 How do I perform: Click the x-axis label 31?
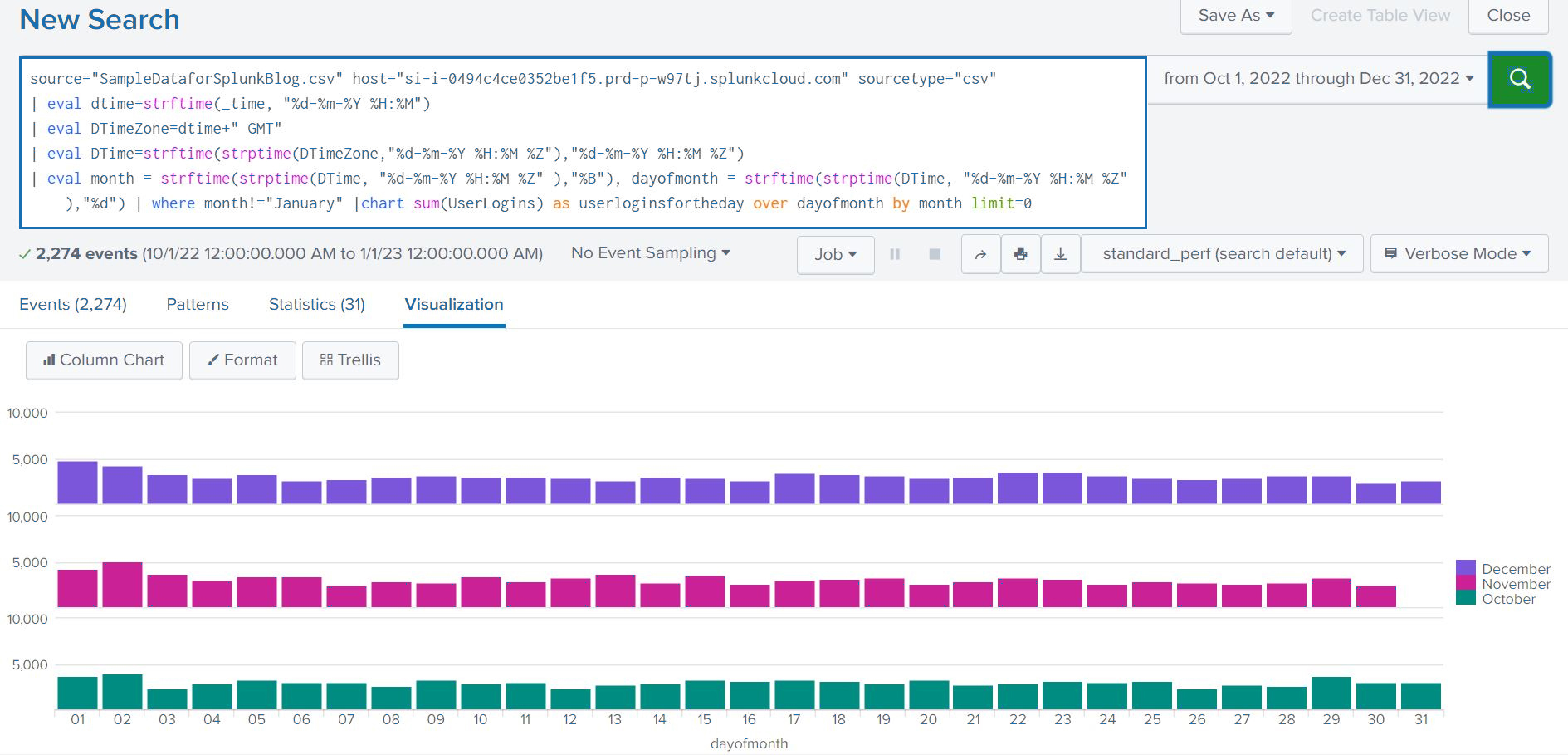tap(1421, 719)
